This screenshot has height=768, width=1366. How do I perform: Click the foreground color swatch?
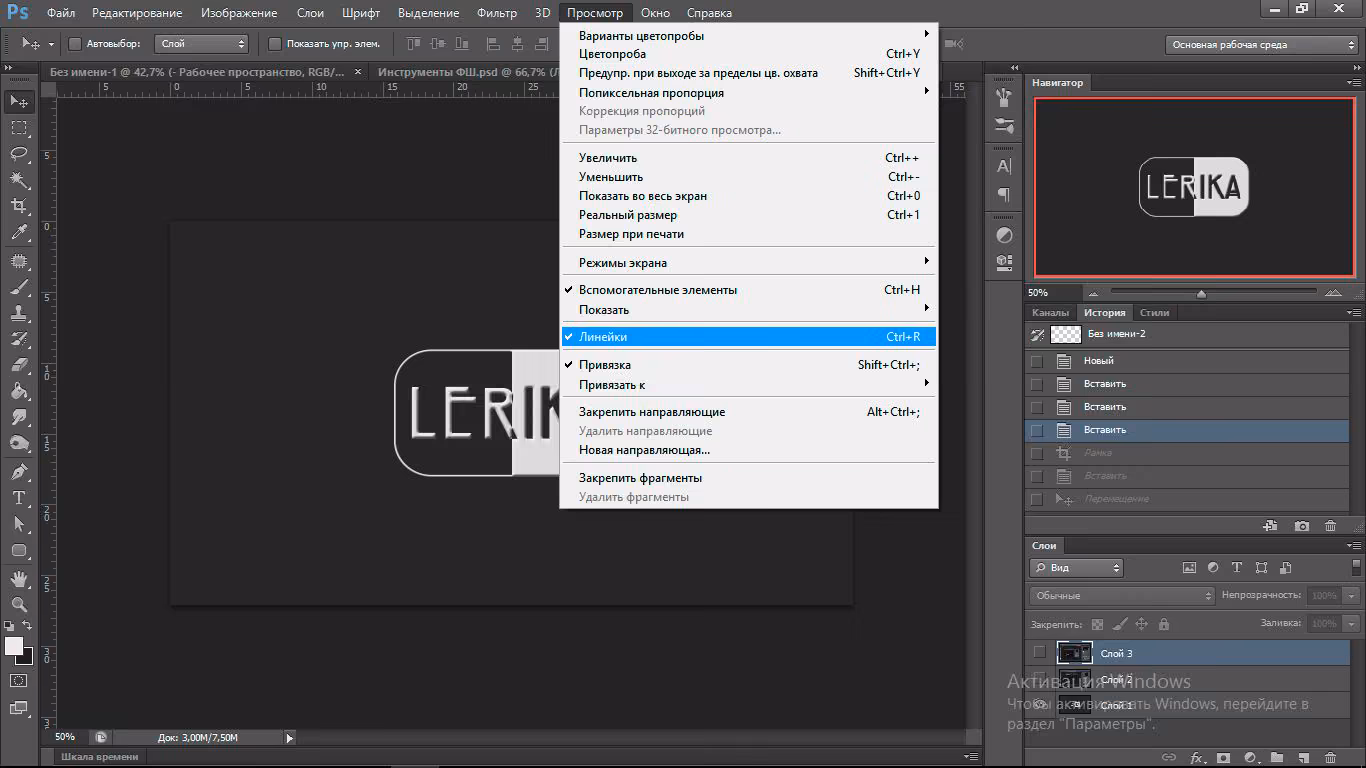[13, 646]
